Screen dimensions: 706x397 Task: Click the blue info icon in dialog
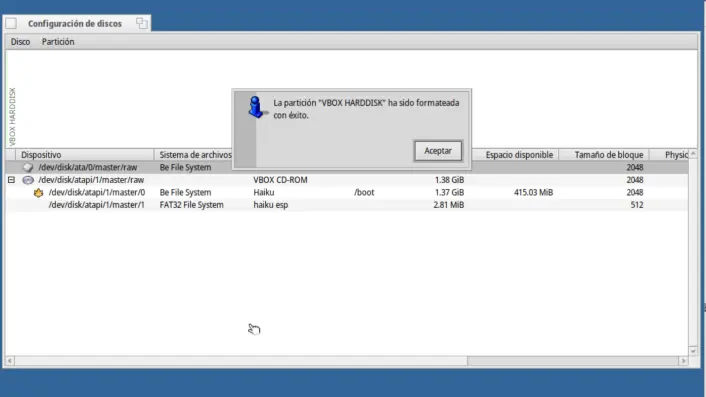pyautogui.click(x=256, y=107)
